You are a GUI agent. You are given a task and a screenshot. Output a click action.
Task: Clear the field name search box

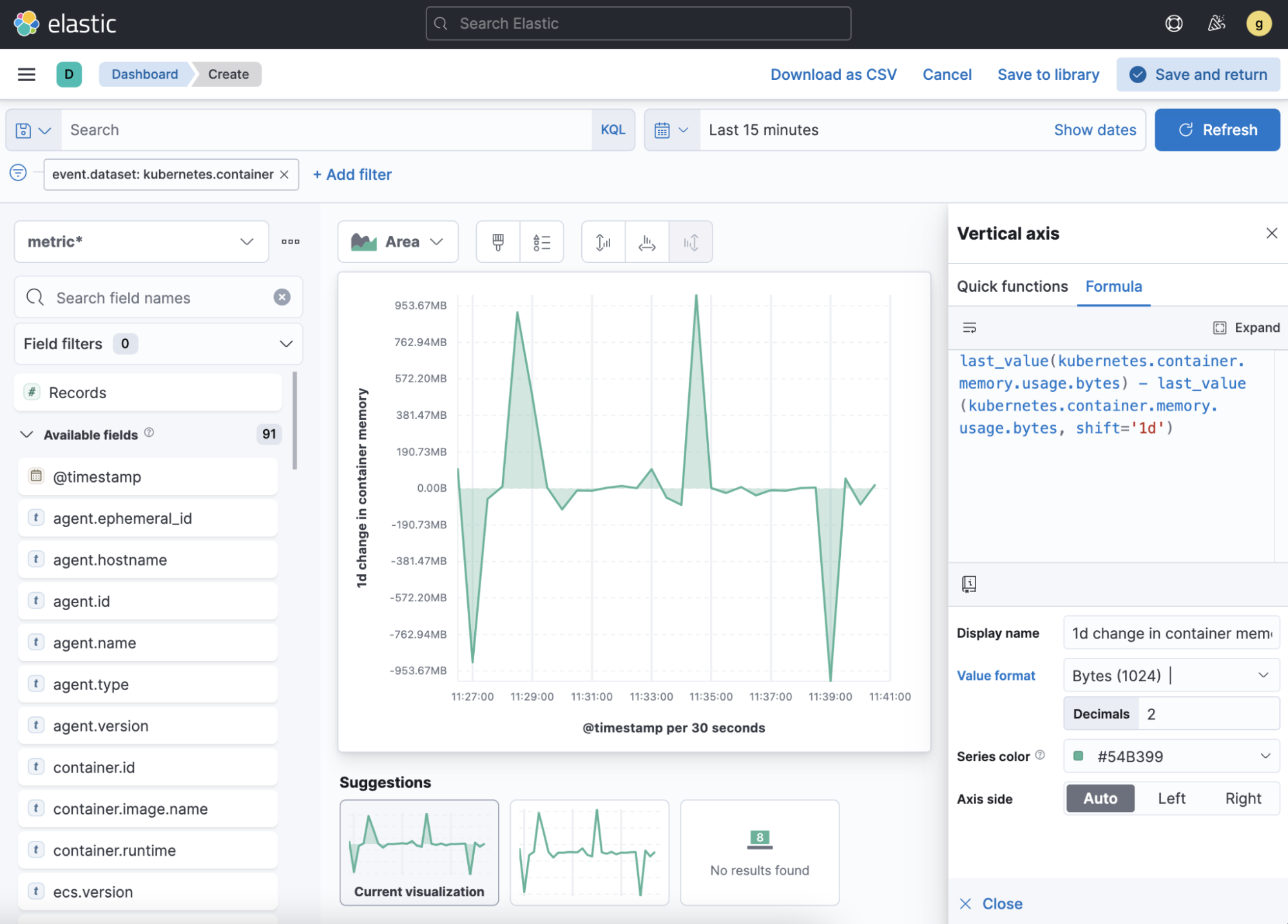(282, 297)
